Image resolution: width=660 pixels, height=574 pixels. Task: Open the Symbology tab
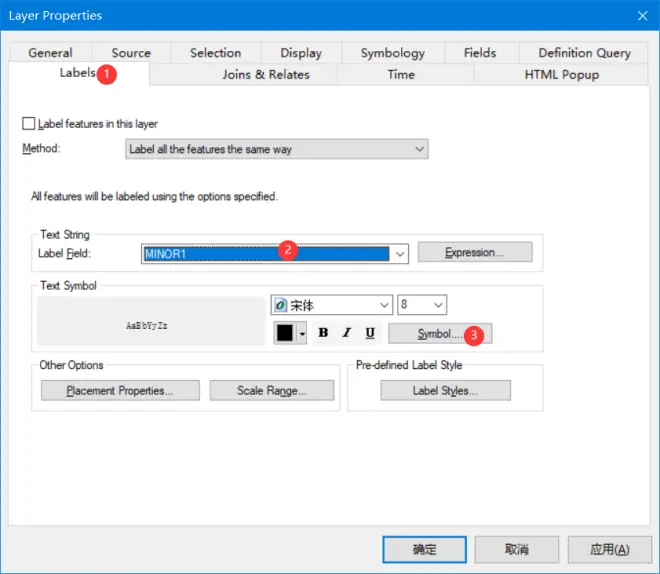click(393, 53)
